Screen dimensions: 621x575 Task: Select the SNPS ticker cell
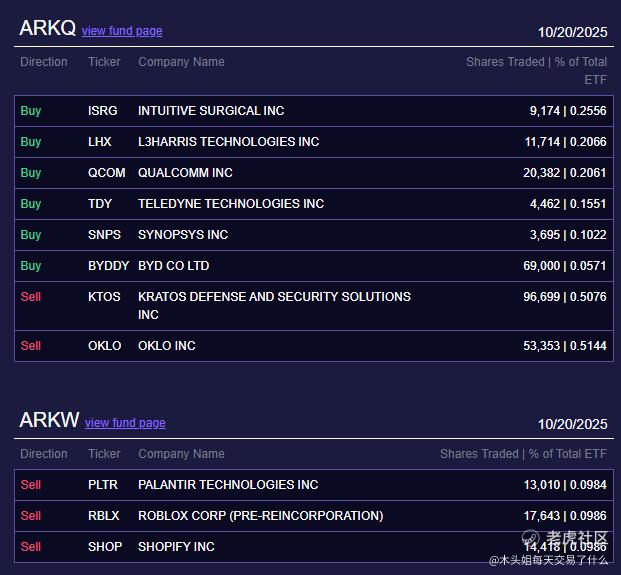(x=104, y=234)
